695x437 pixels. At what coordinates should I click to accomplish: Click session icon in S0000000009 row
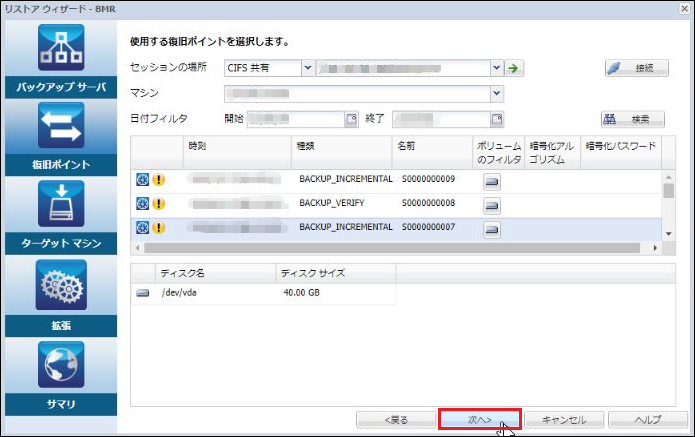point(142,179)
